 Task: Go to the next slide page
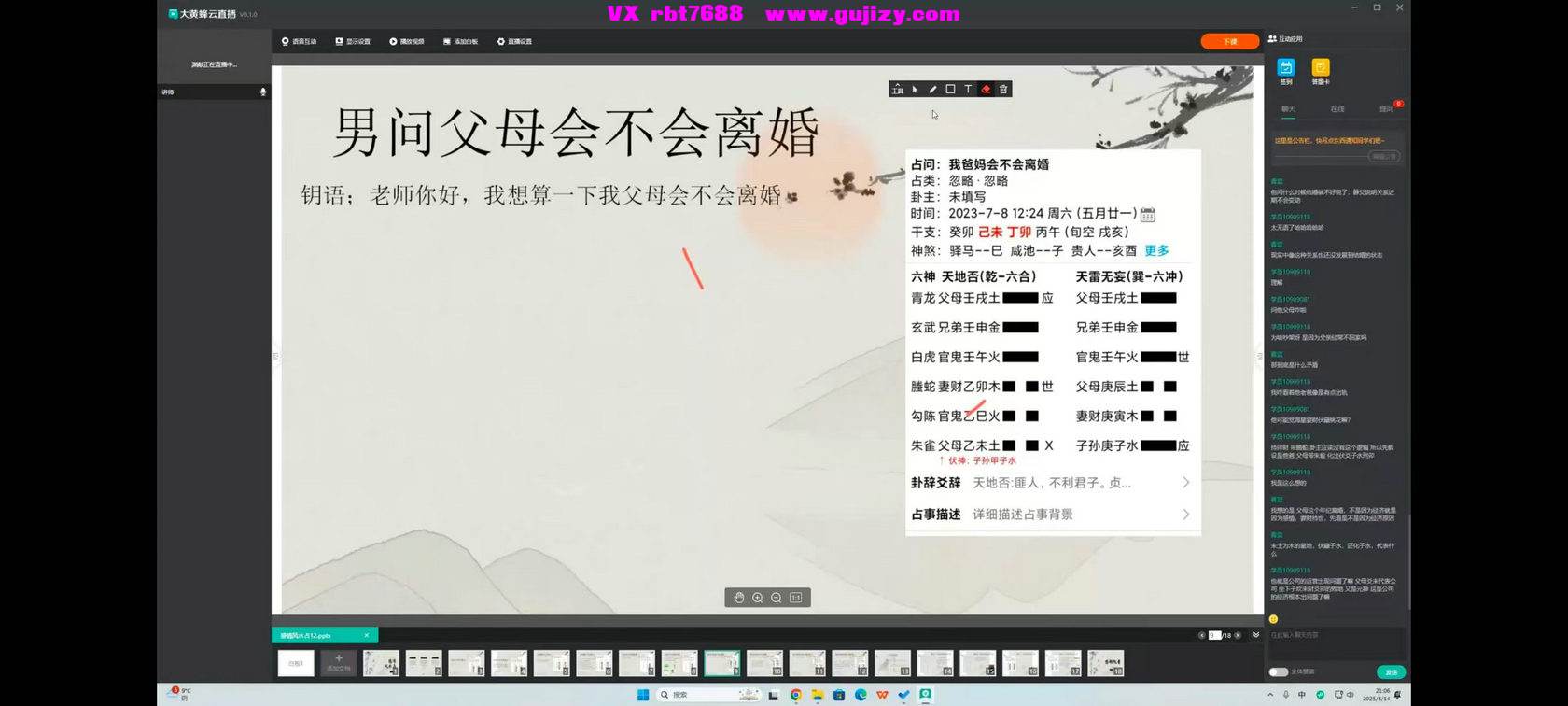coord(1238,635)
